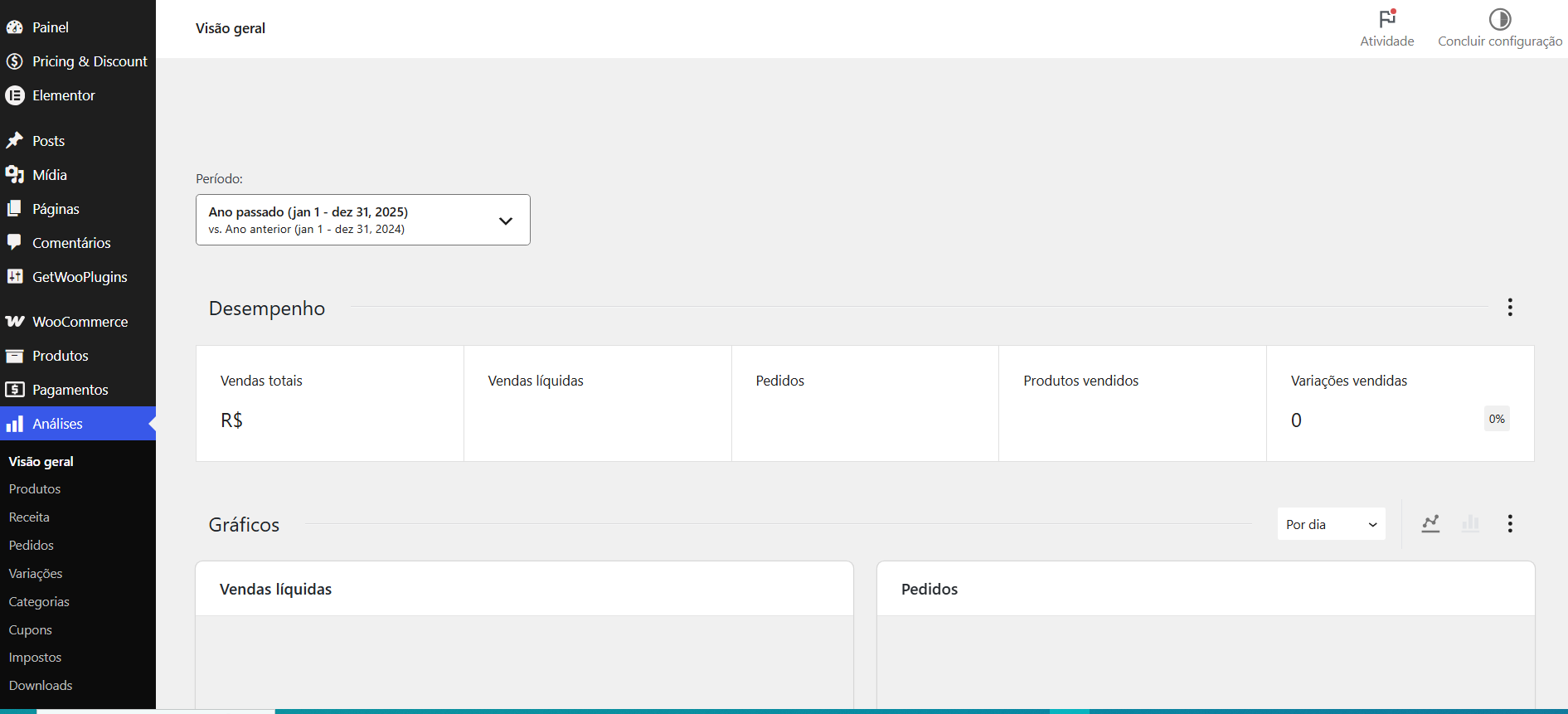This screenshot has height=714, width=1568.
Task: Select the Mídia media icon
Action: coord(15,175)
